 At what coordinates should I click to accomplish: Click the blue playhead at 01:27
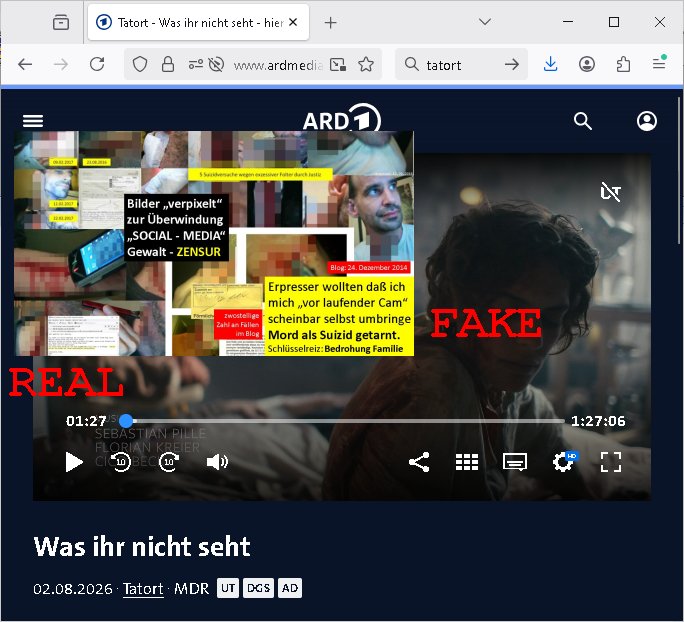pyautogui.click(x=126, y=420)
